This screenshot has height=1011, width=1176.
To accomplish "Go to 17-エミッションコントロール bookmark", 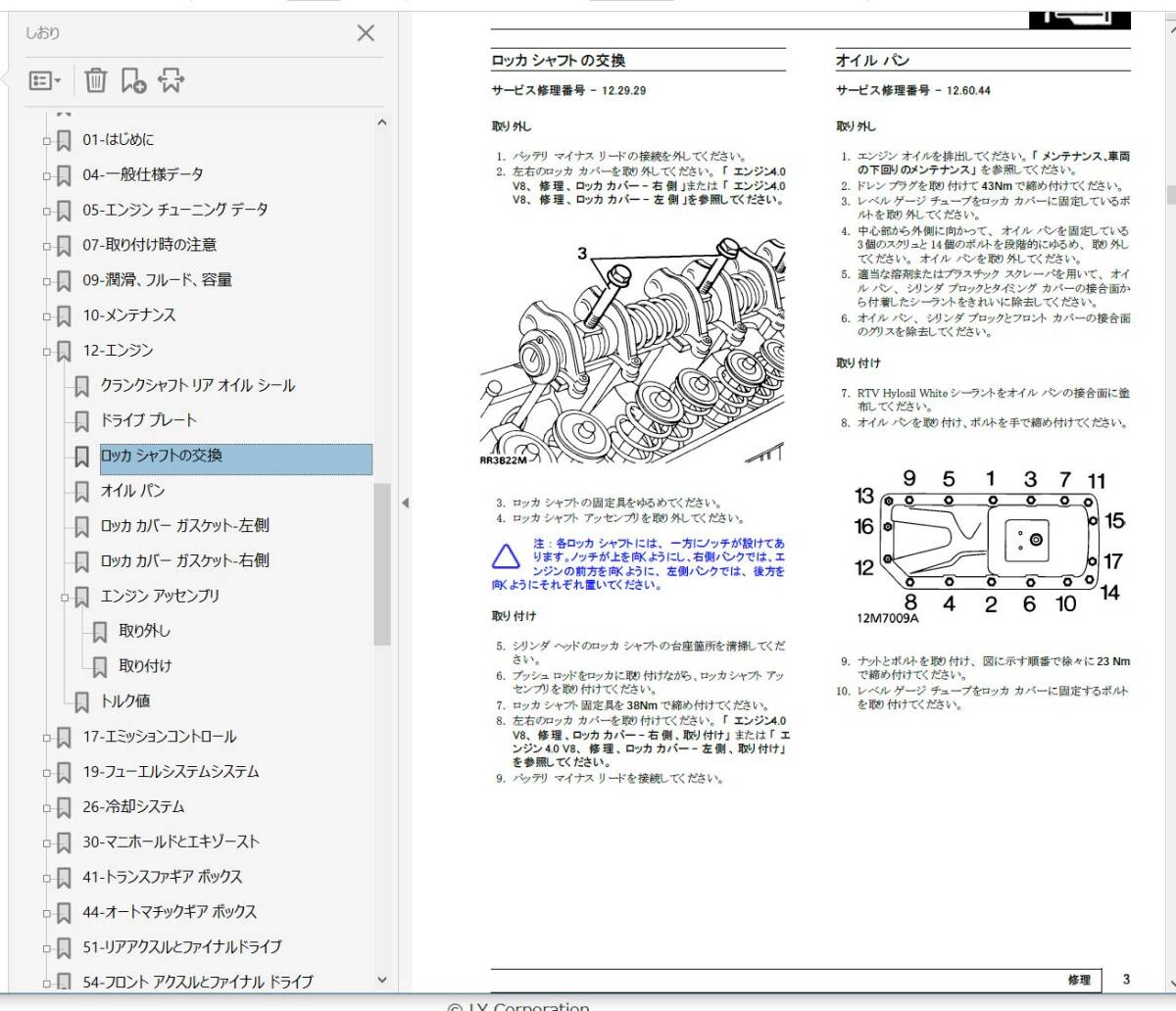I will [159, 737].
